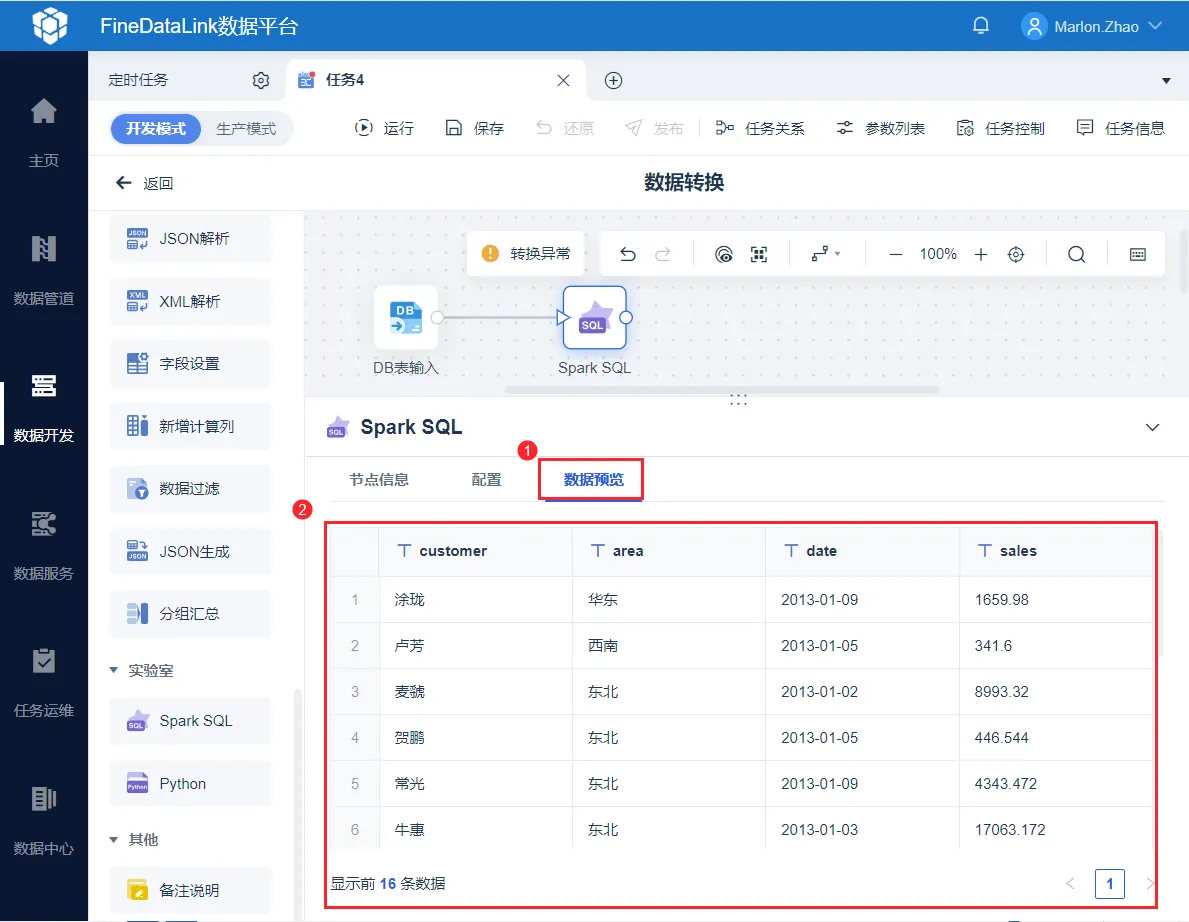Open 任务运维 in the sidebar
This screenshot has width=1189, height=922.
click(44, 683)
